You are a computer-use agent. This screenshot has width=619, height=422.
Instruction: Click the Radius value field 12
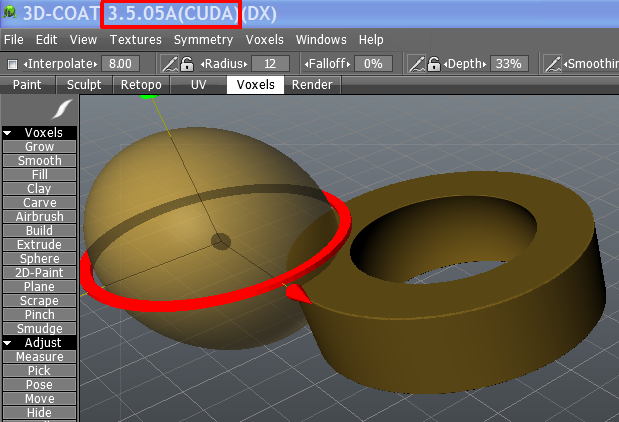270,64
